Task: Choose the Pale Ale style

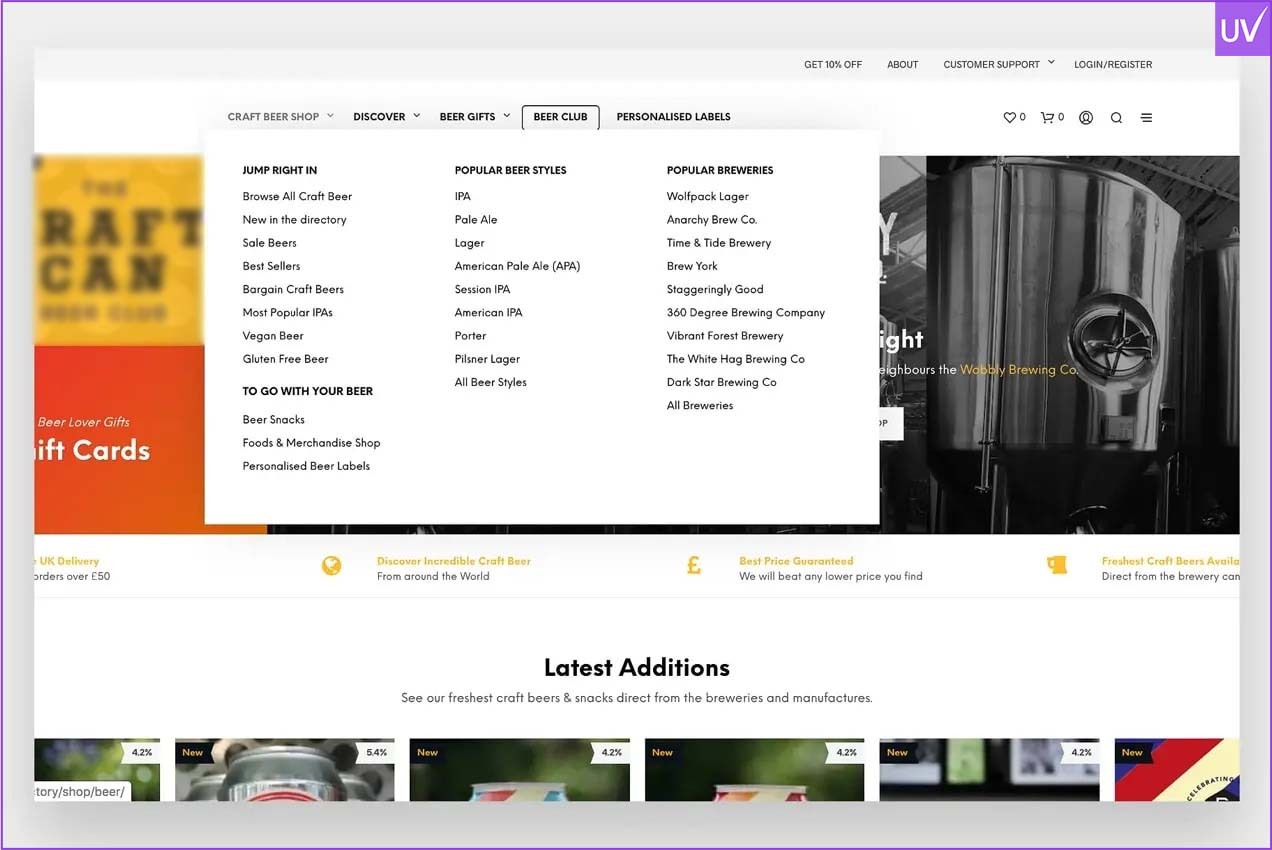Action: click(x=476, y=219)
